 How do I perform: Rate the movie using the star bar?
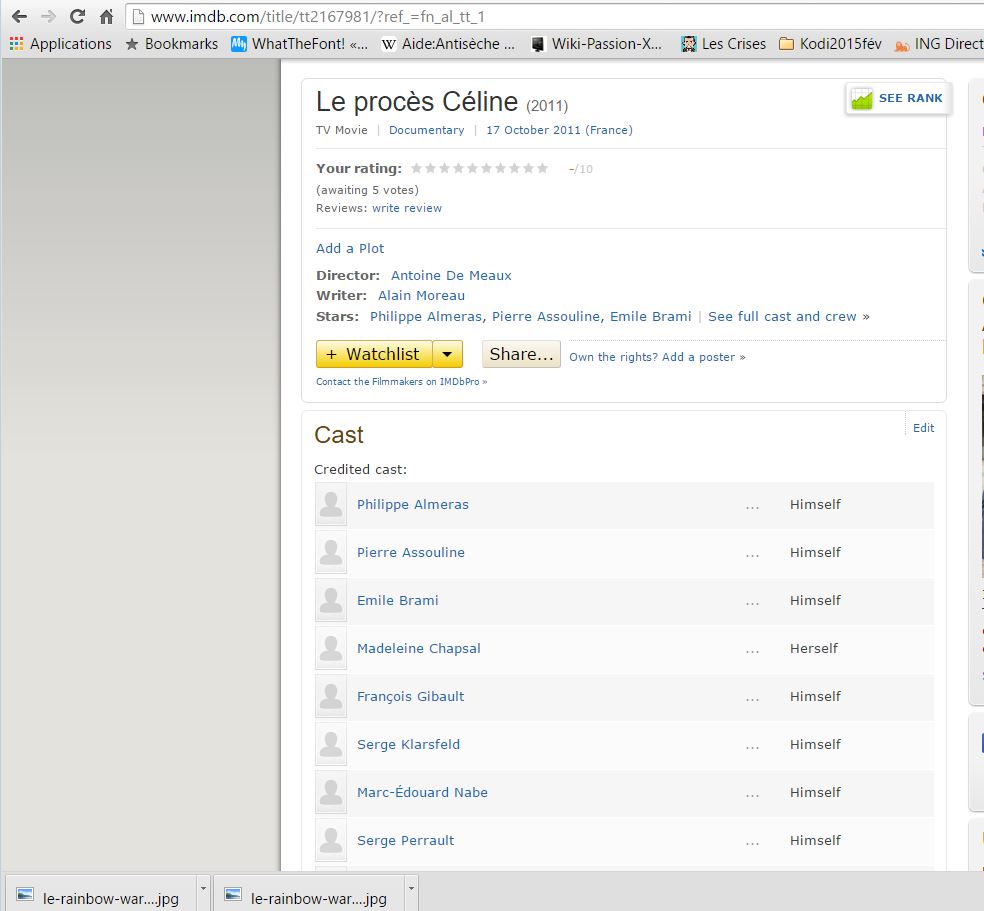(480, 169)
